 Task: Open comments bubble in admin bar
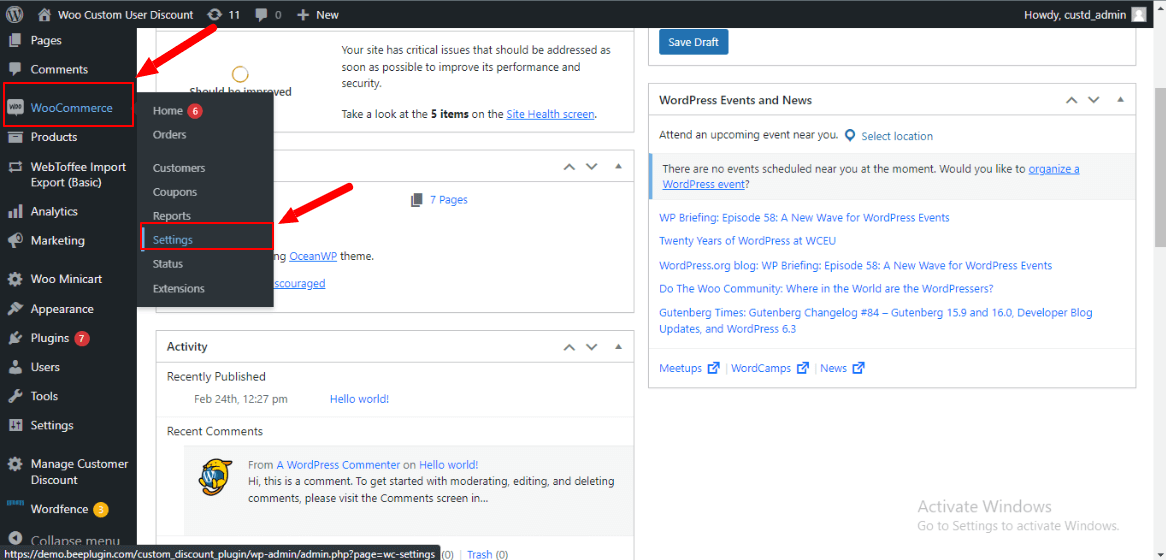tap(268, 14)
